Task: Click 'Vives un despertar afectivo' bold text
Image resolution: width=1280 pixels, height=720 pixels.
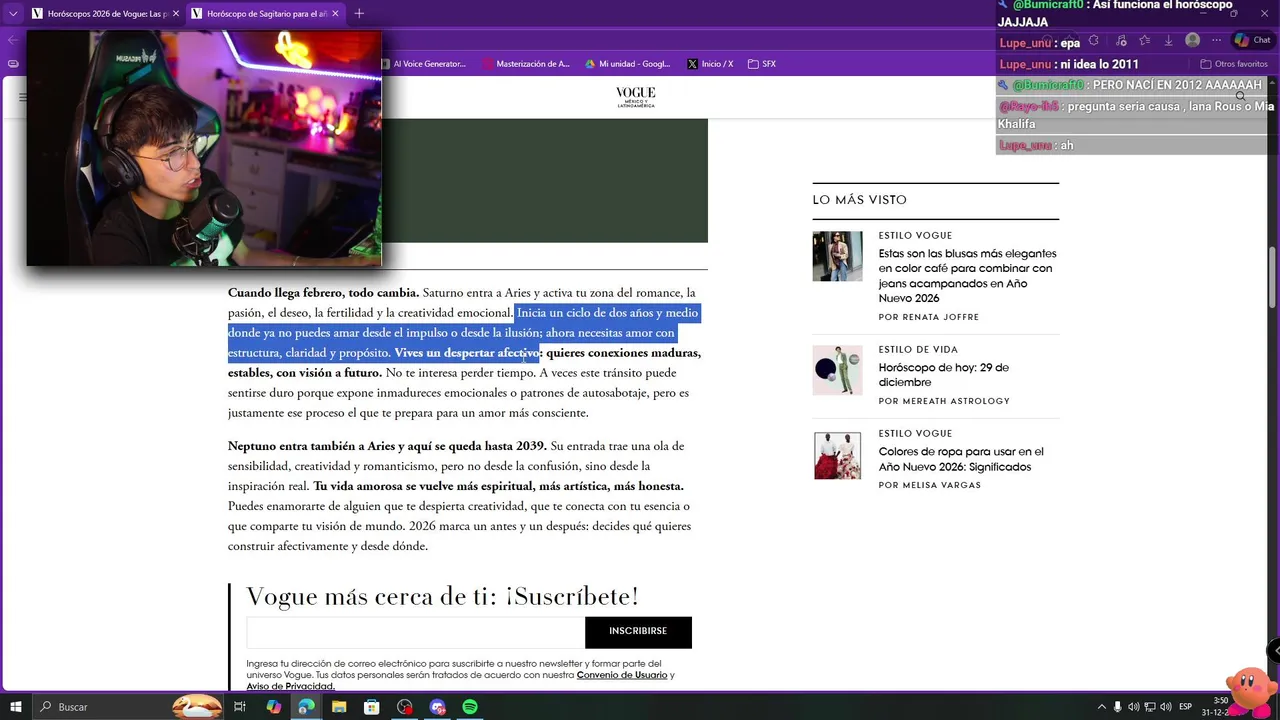Action: (466, 353)
